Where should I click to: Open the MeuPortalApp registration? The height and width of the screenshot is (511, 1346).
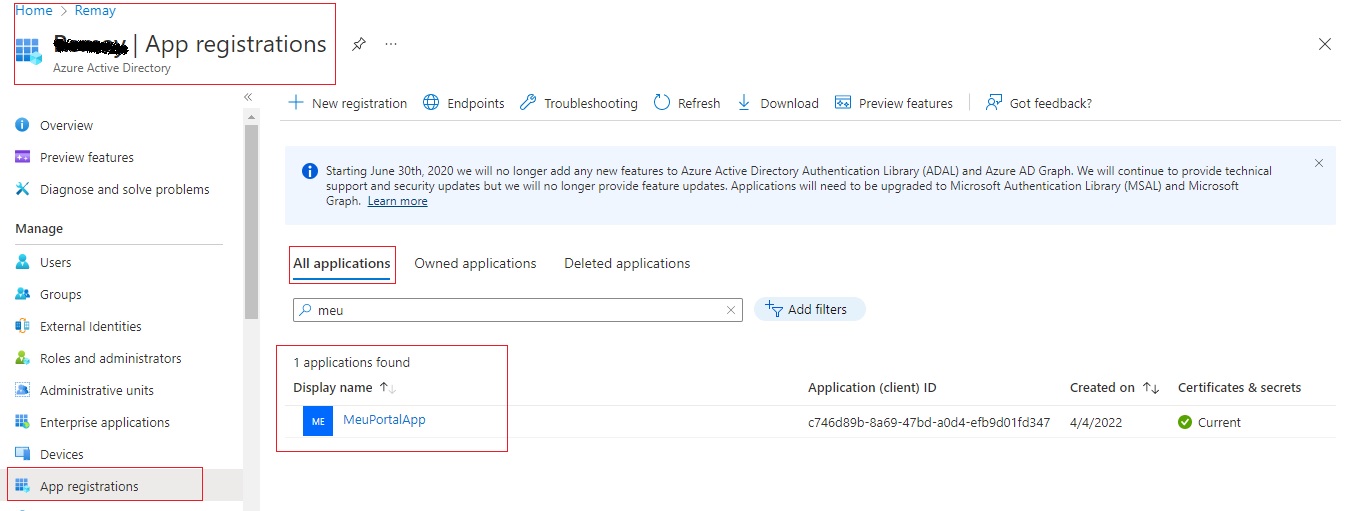(384, 420)
